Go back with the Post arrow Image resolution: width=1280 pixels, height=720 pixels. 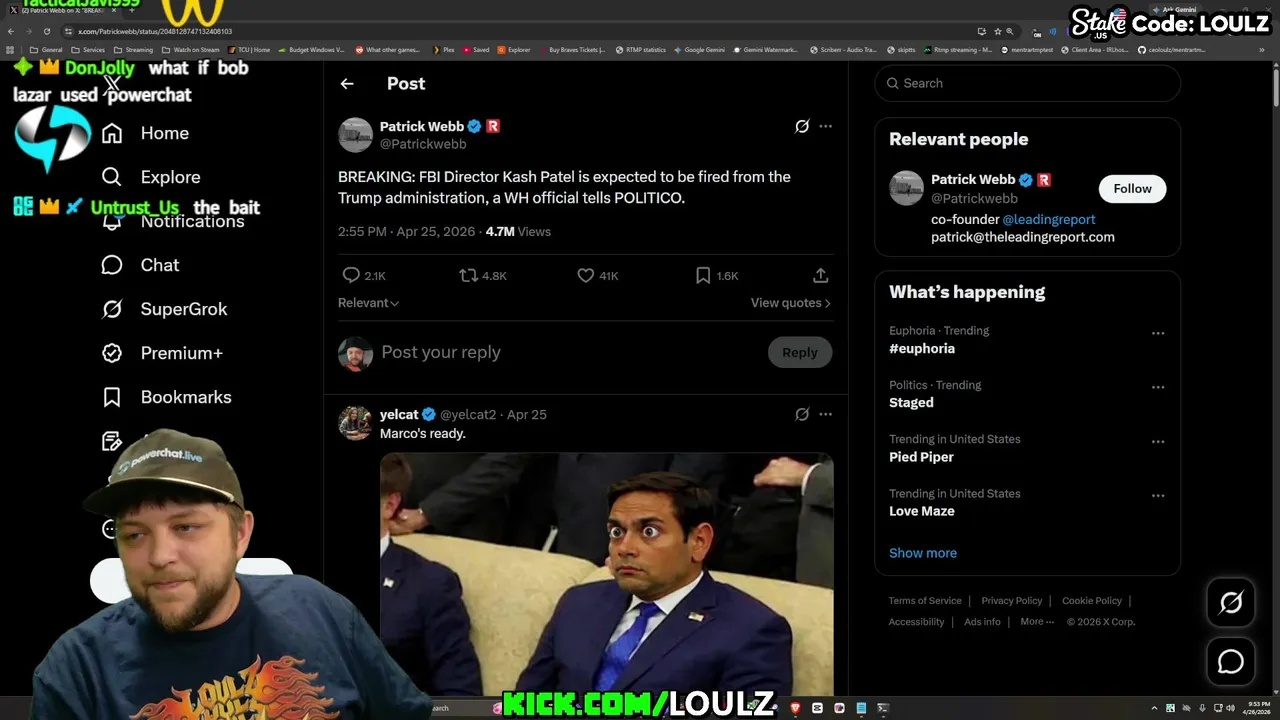(347, 84)
